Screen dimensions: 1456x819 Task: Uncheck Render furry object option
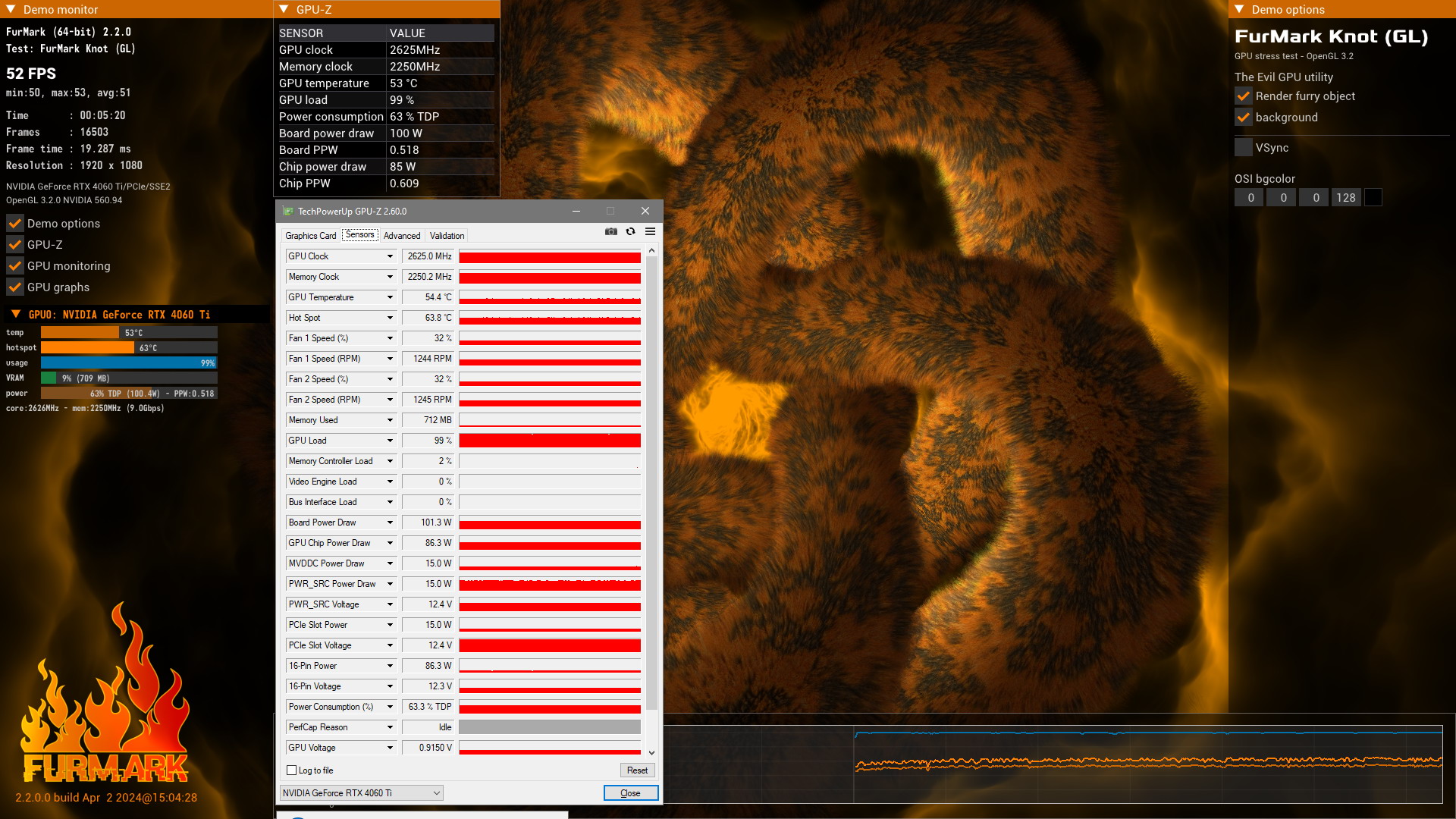[x=1244, y=96]
